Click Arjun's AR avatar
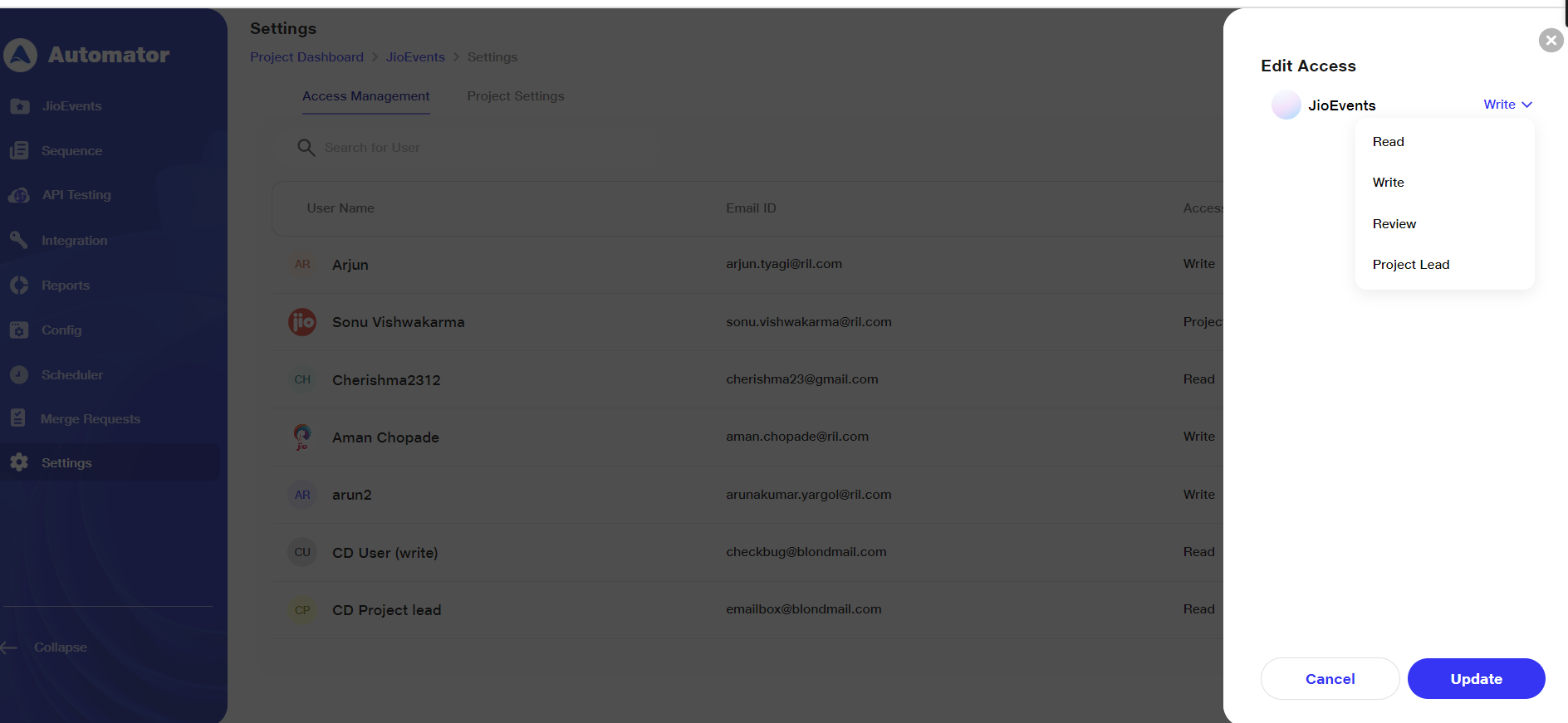This screenshot has height=723, width=1568. 302,264
